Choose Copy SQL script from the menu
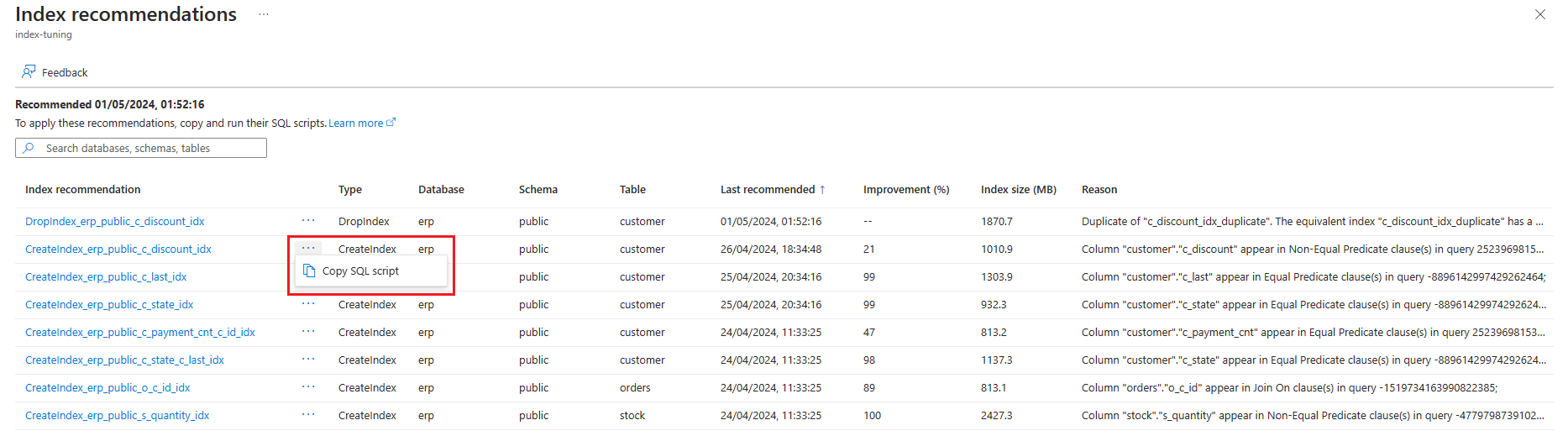Viewport: 1568px width, 436px height. (370, 271)
